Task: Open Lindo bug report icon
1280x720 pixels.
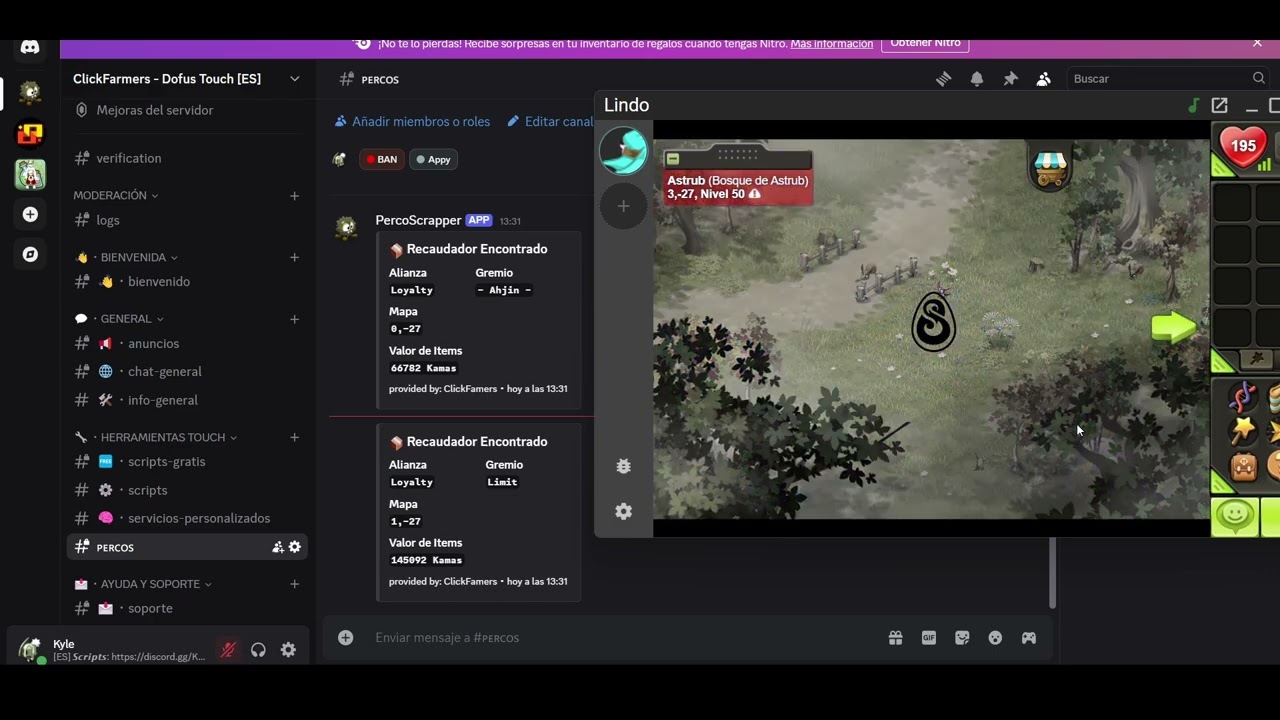Action: (x=623, y=466)
